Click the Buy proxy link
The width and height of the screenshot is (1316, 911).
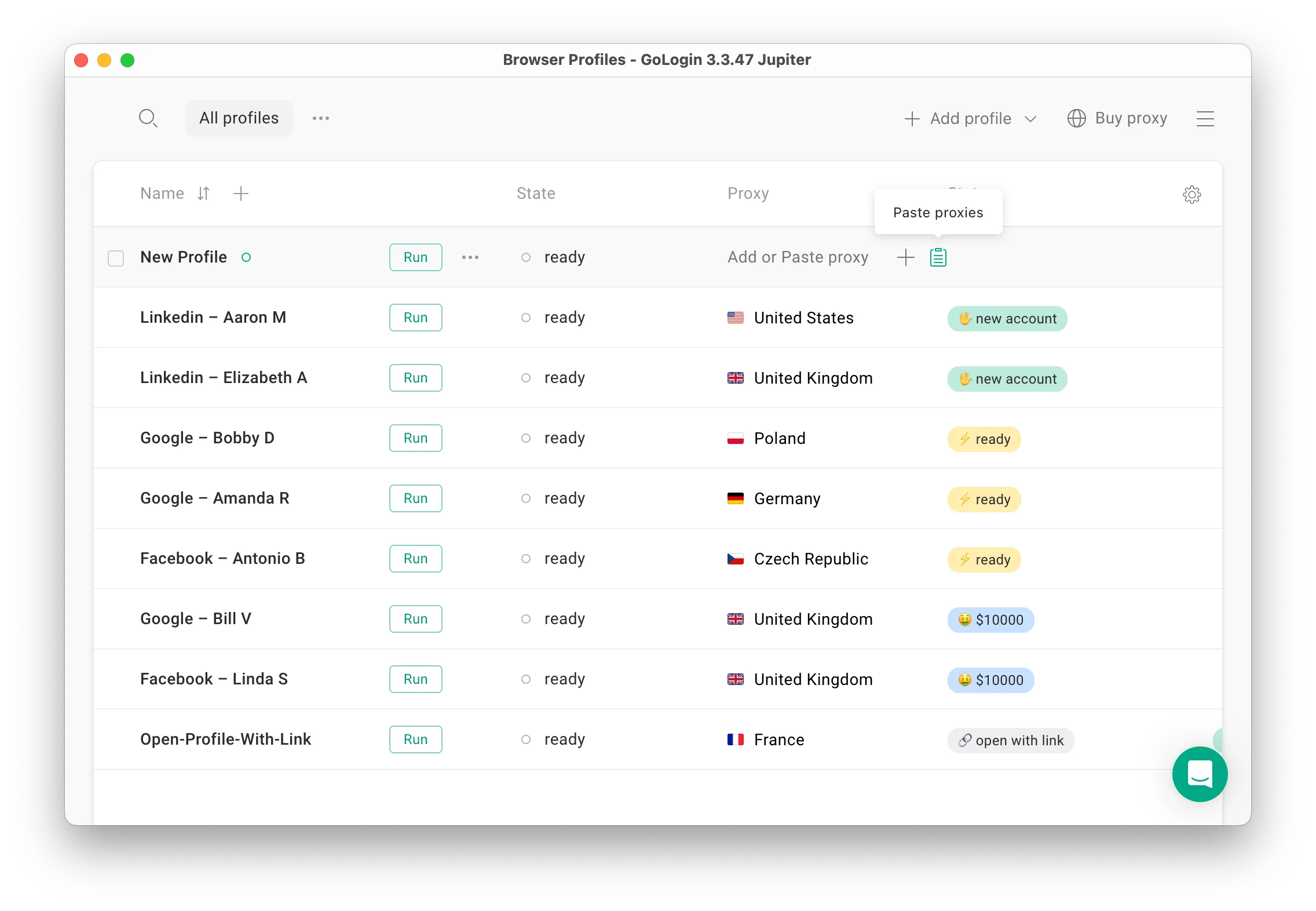pos(1131,118)
